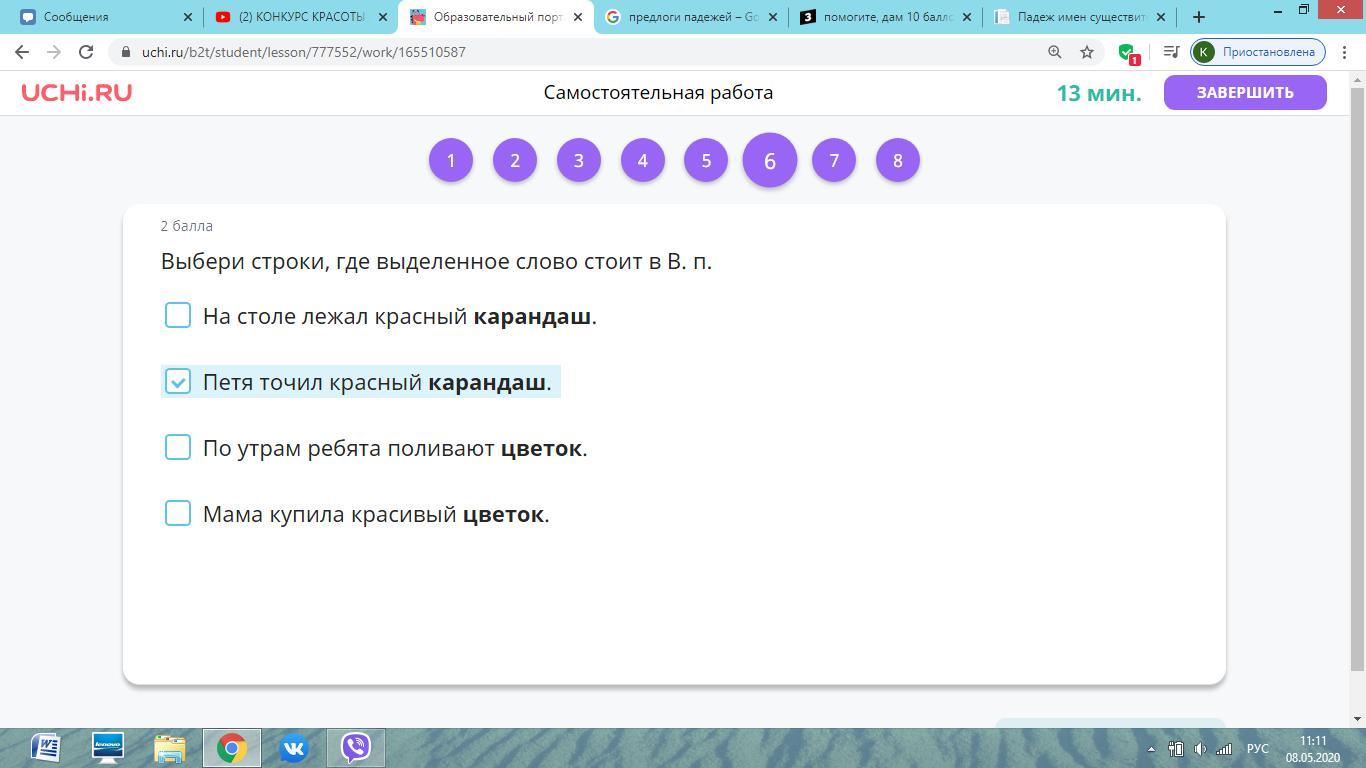The height and width of the screenshot is (768, 1366).
Task: Switch to the КОНКУРС КРАСОТЫ YouTube tab
Action: pyautogui.click(x=300, y=17)
